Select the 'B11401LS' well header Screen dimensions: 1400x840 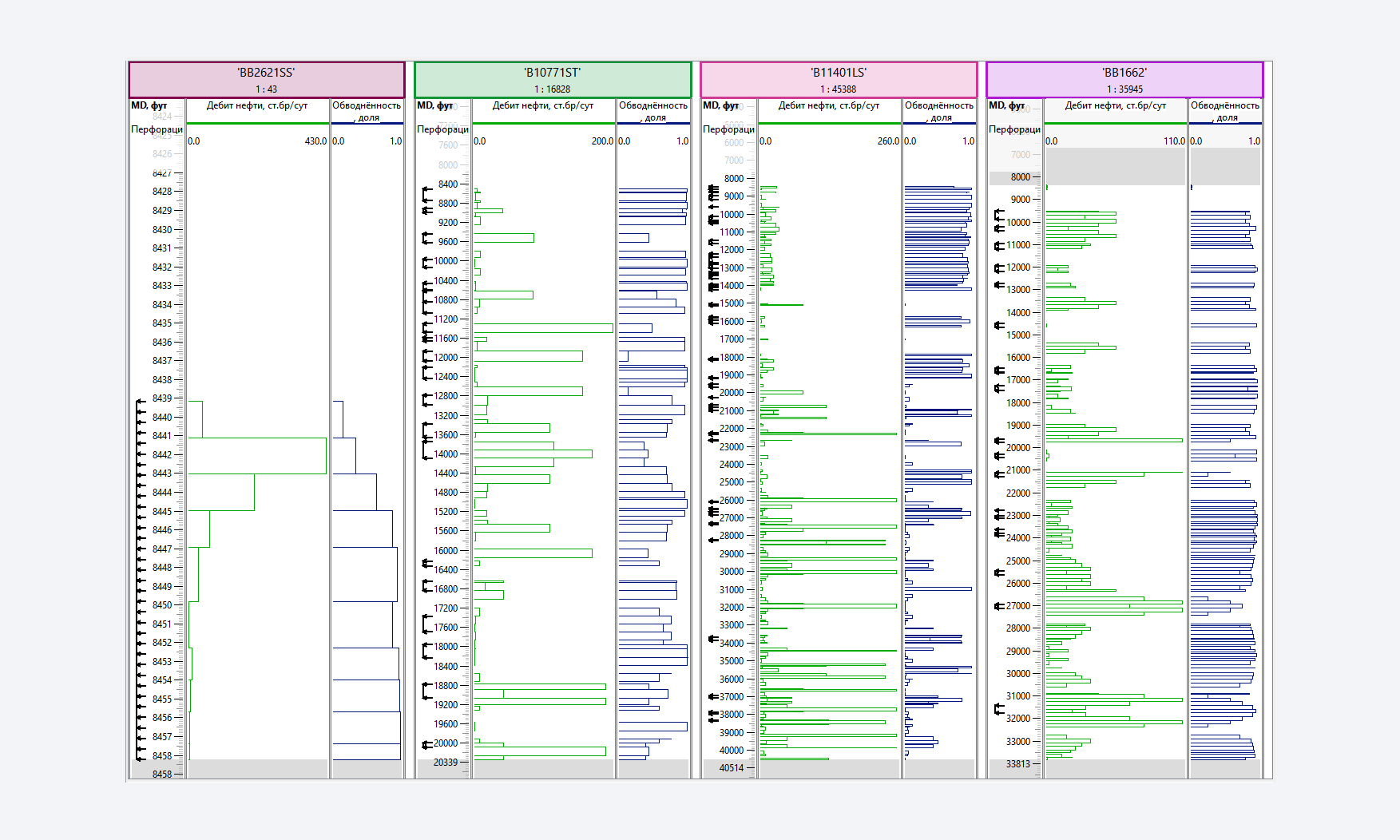click(839, 80)
